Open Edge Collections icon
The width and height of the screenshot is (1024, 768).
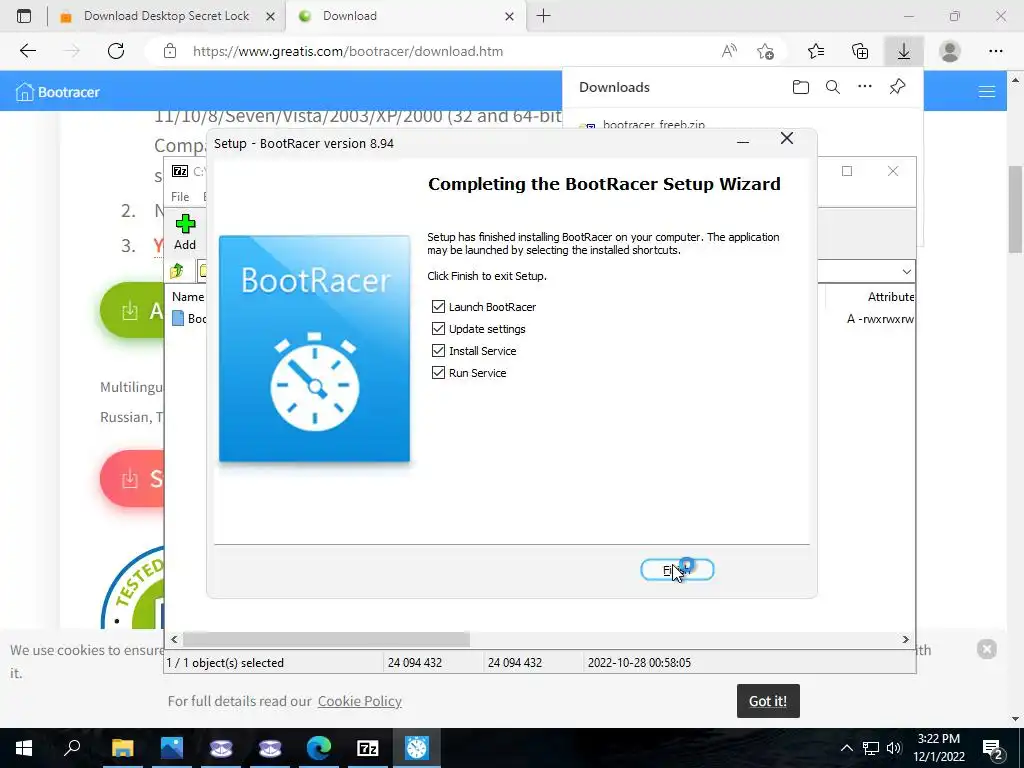(860, 51)
